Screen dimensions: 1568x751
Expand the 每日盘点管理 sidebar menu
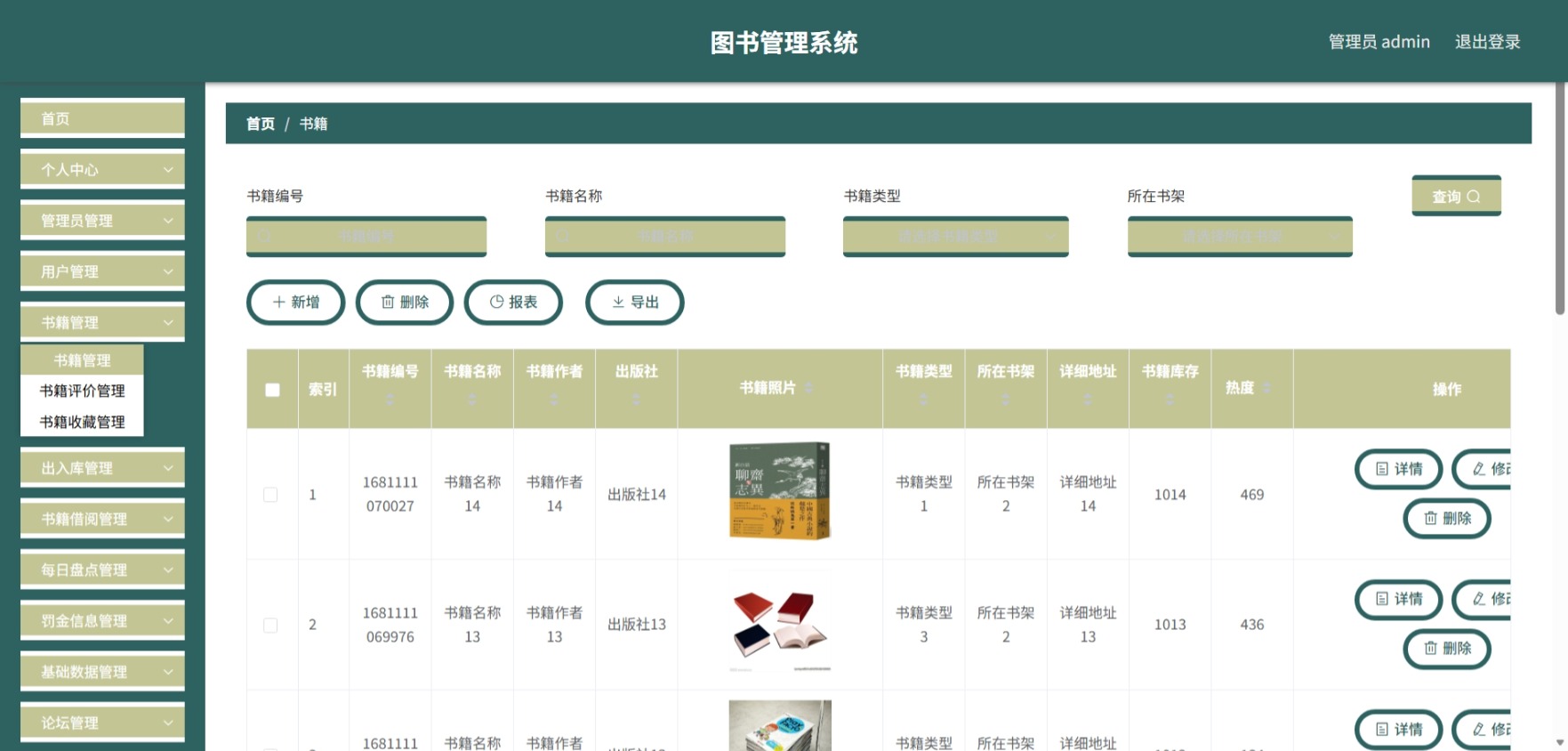102,569
